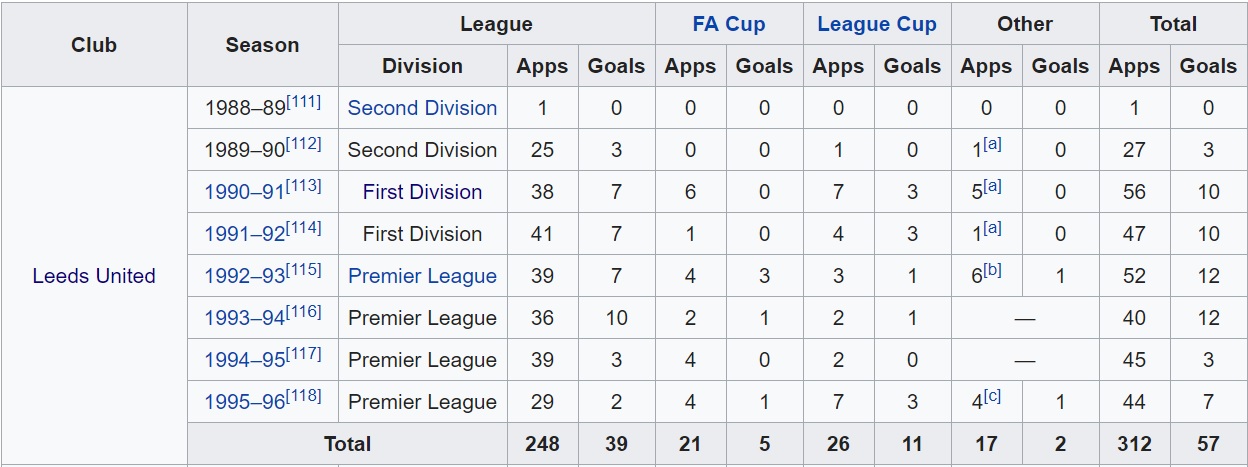Jump to citation reference [118]
The height and width of the screenshot is (467, 1248).
coord(304,396)
